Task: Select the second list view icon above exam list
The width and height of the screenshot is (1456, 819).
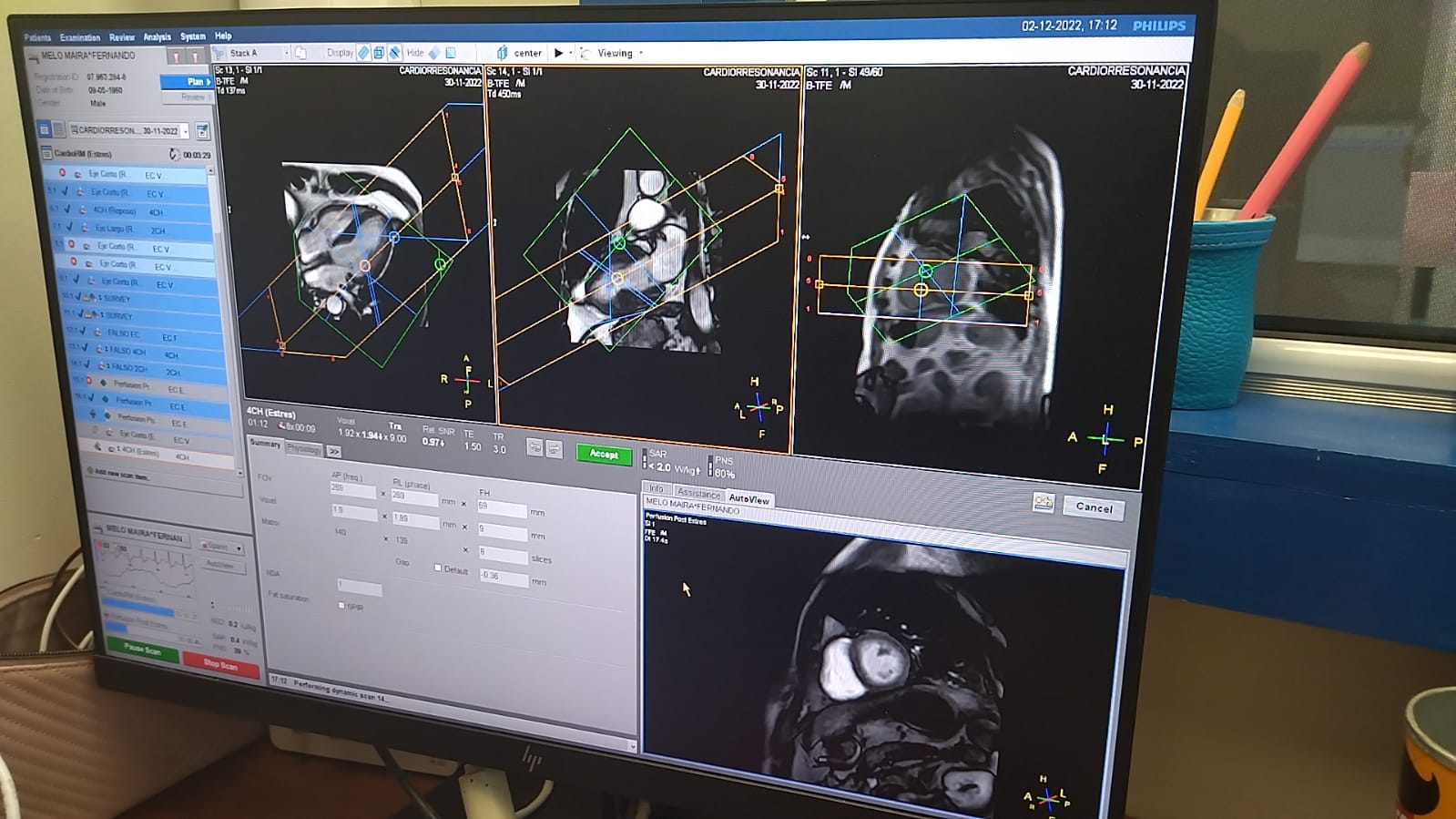Action: [x=57, y=130]
